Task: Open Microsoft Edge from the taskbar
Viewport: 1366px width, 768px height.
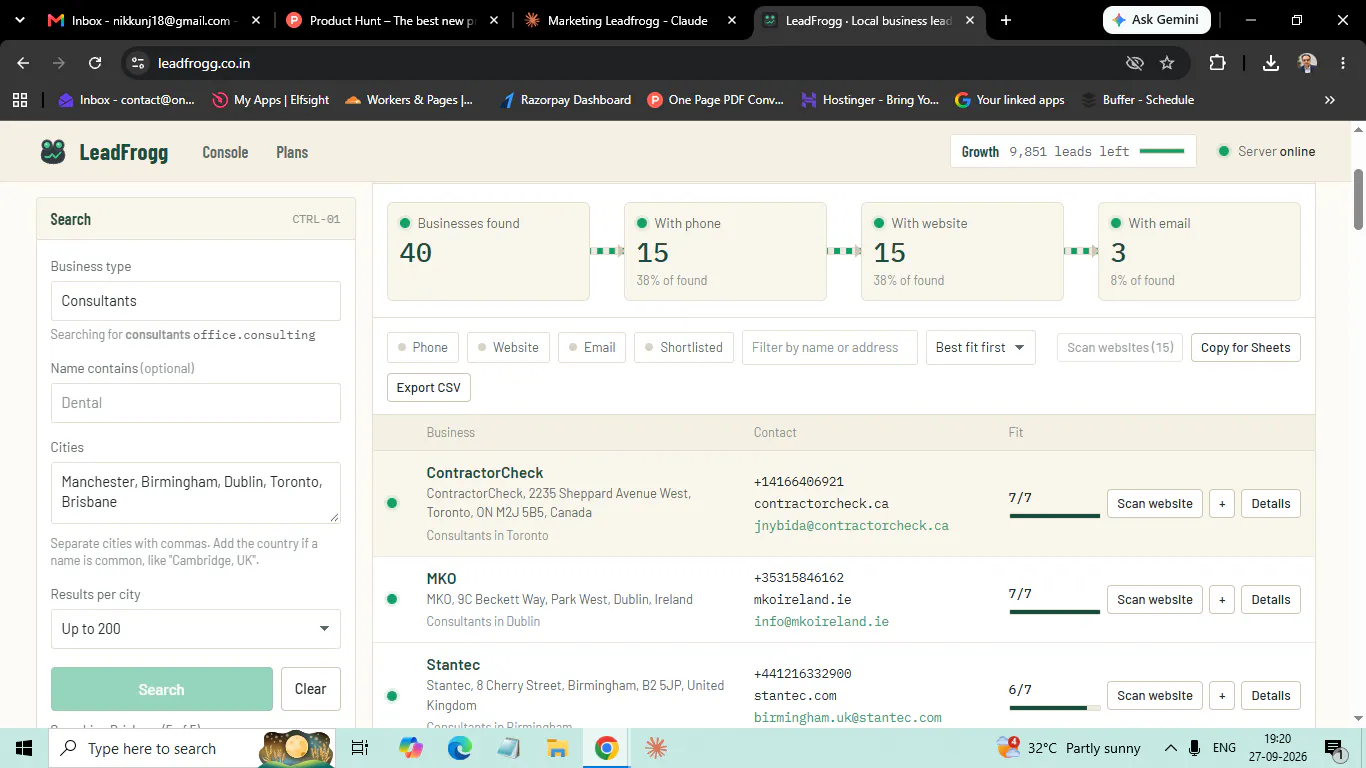Action: pyautogui.click(x=459, y=748)
